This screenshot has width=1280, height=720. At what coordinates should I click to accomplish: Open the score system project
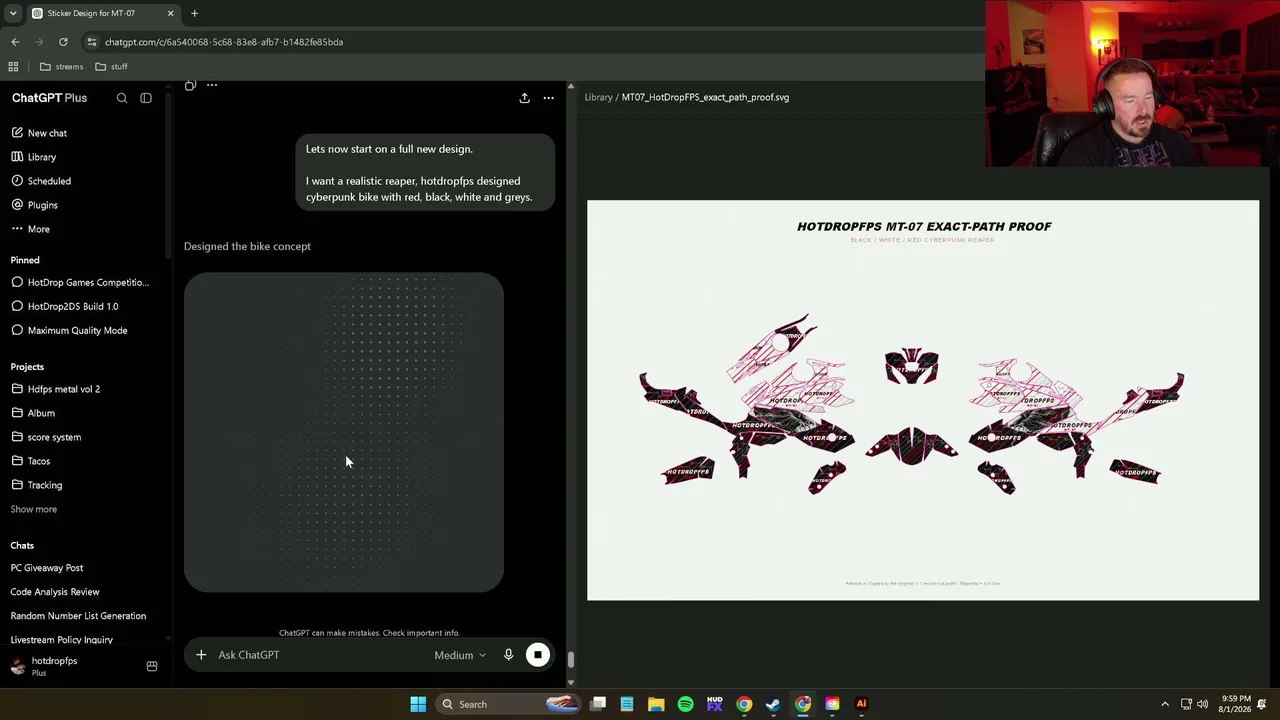[46, 437]
